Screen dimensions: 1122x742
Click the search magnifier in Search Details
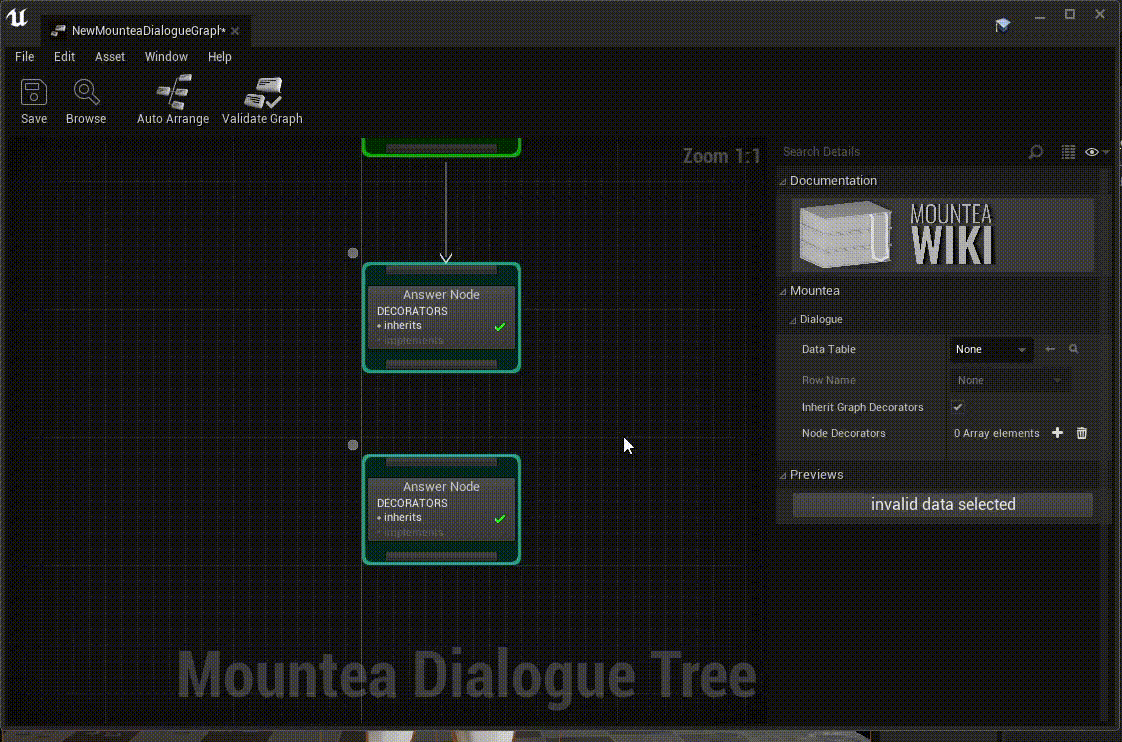coord(1035,152)
